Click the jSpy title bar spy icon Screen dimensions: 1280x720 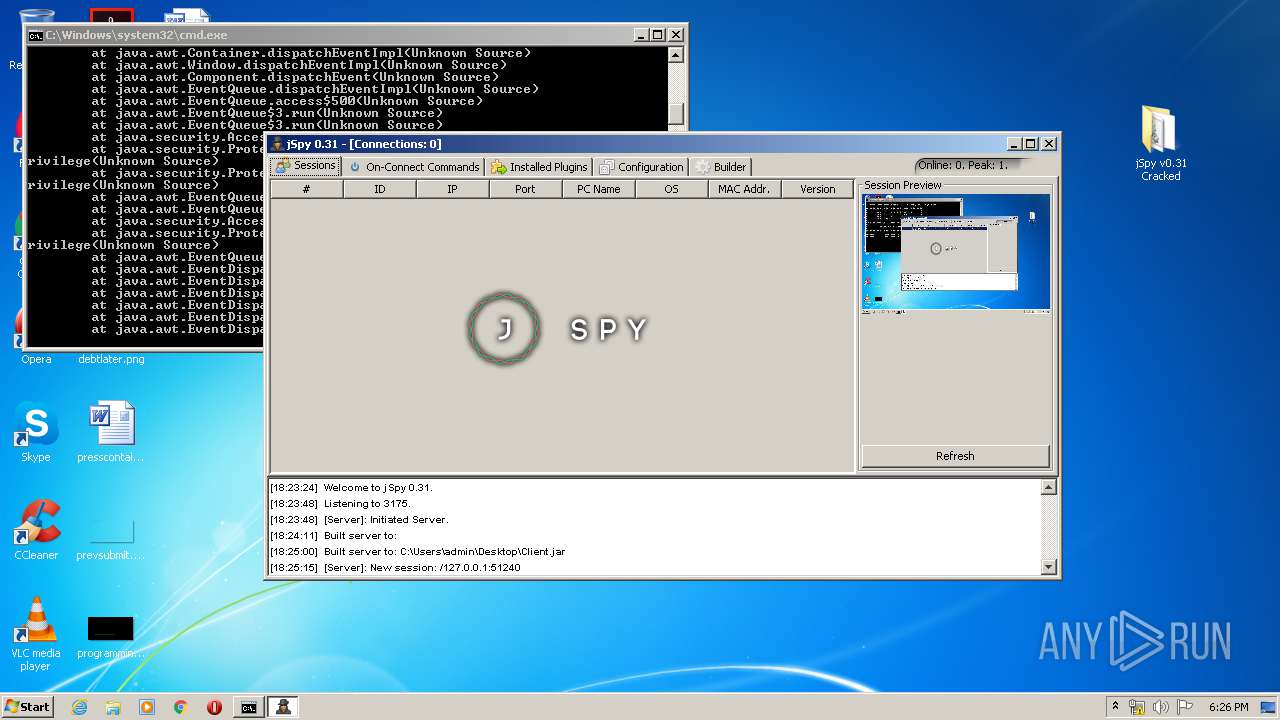[277, 144]
